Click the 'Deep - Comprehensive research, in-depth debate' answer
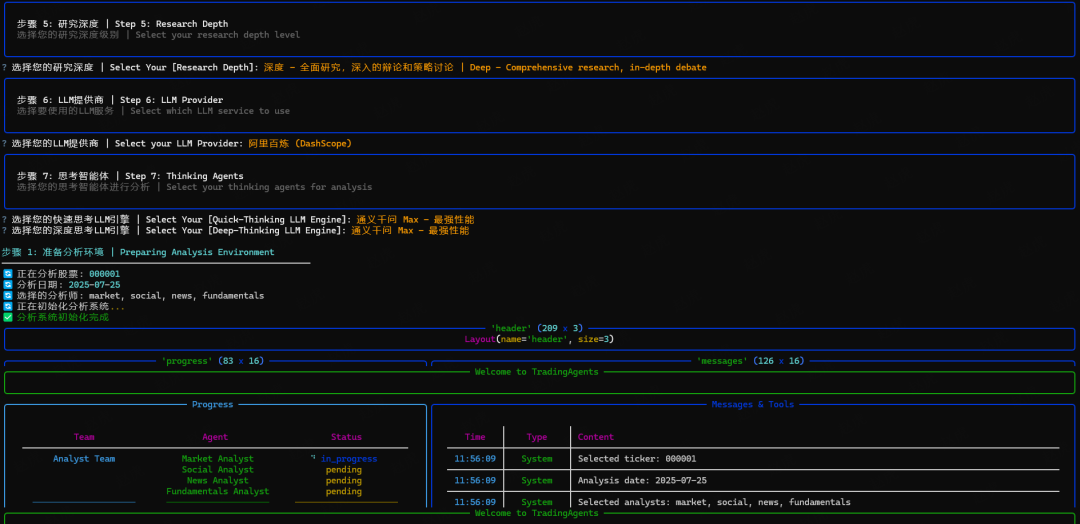 pyautogui.click(x=588, y=67)
